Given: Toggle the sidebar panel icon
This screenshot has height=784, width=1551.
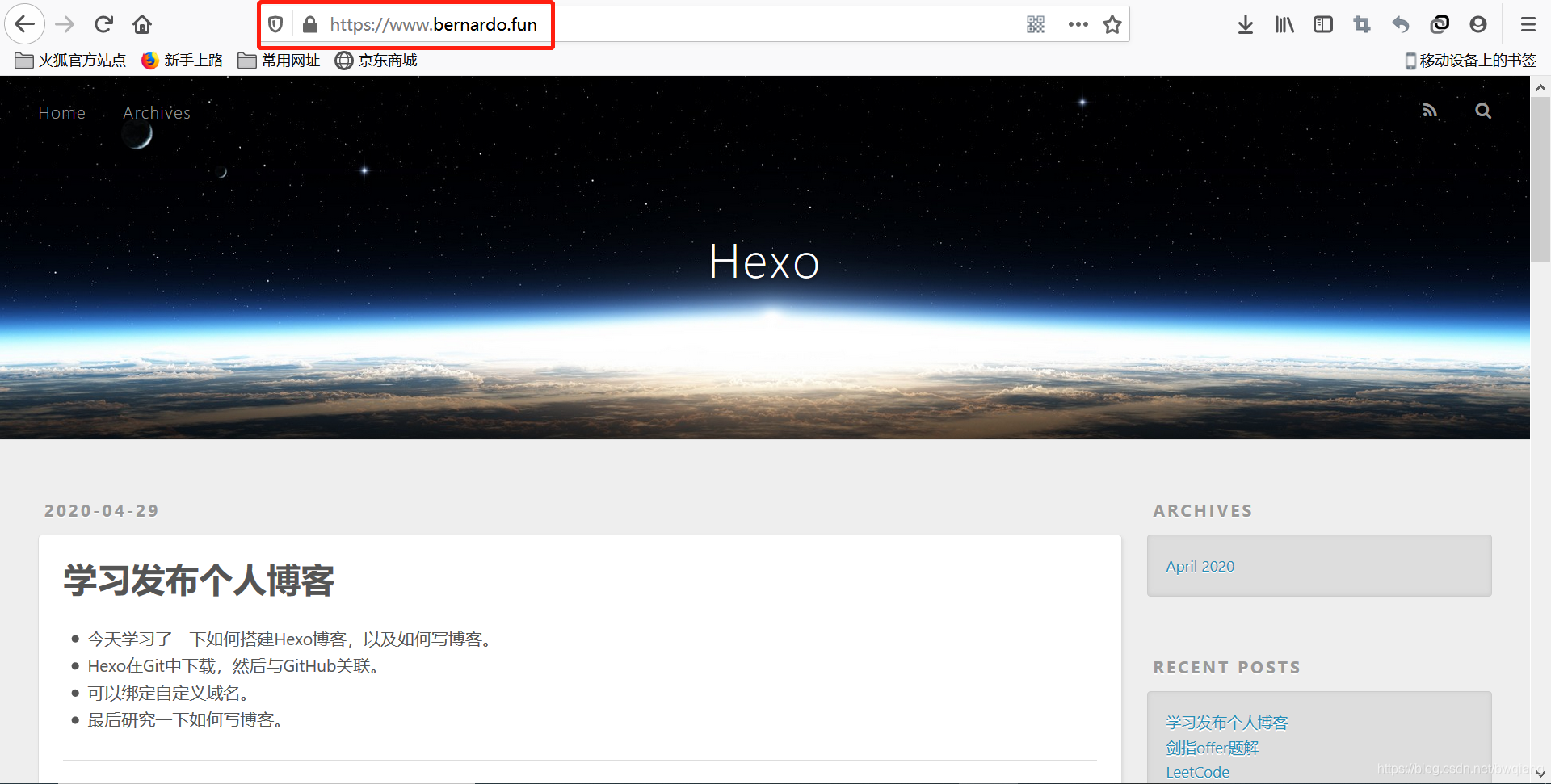Looking at the screenshot, I should (1323, 24).
